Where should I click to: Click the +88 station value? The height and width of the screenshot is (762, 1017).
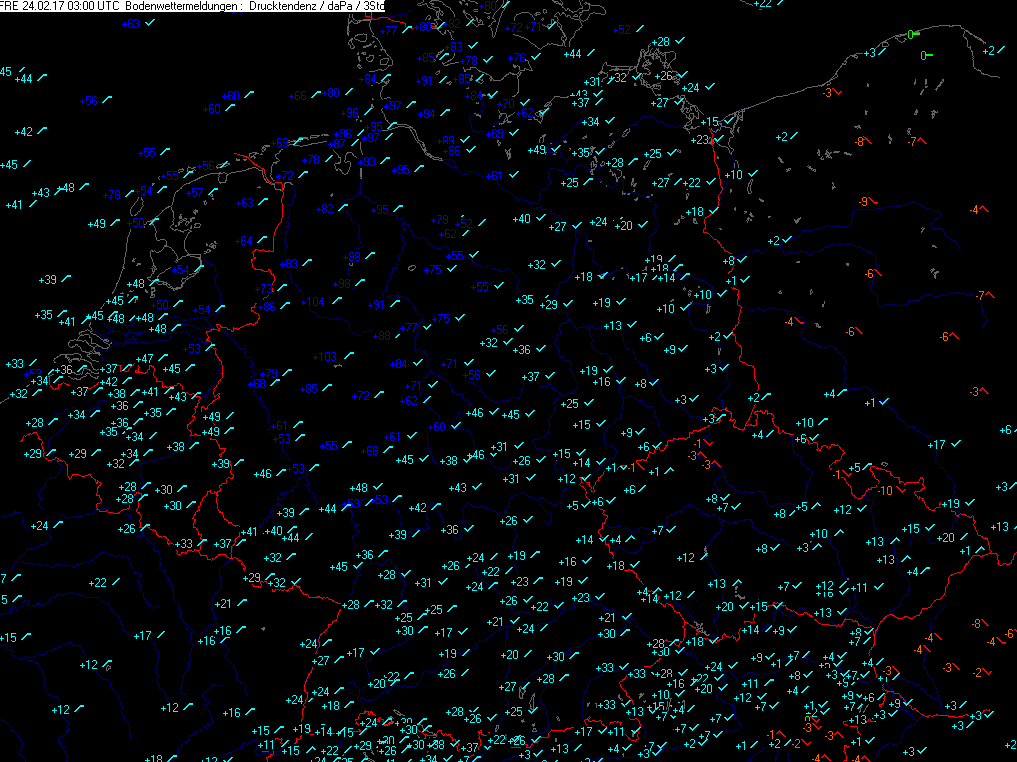point(381,336)
